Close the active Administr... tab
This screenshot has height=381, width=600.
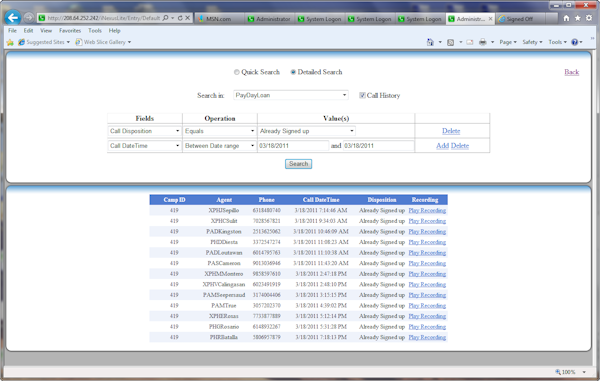pos(490,19)
